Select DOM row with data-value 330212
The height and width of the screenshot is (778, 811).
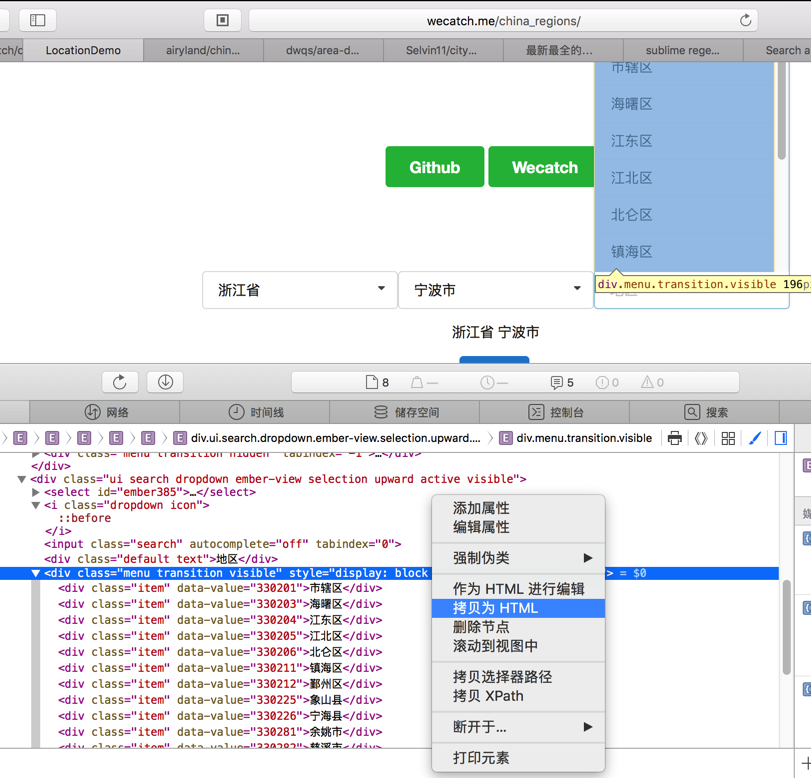coord(220,684)
